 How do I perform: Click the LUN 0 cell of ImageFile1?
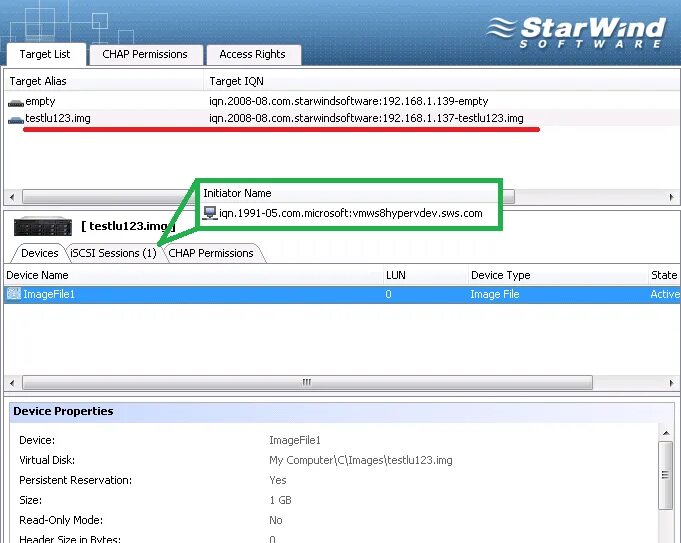388,295
